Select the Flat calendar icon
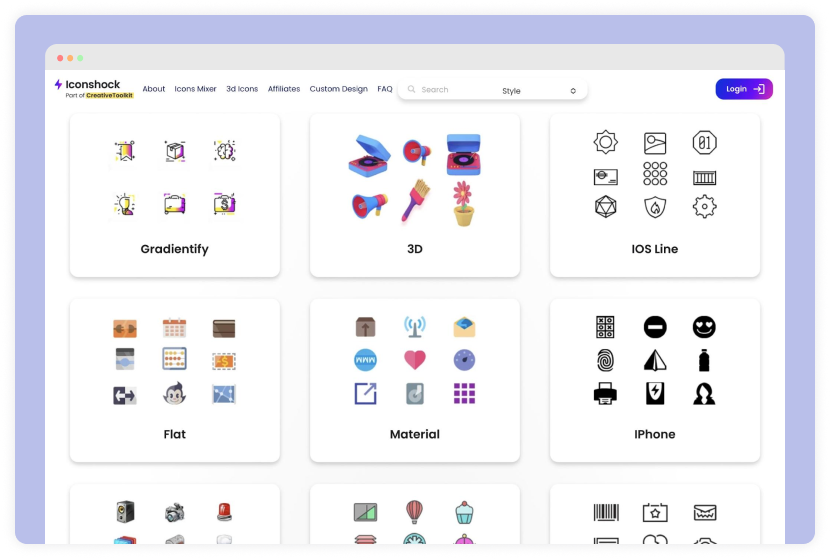This screenshot has height=559, width=830. (174, 328)
